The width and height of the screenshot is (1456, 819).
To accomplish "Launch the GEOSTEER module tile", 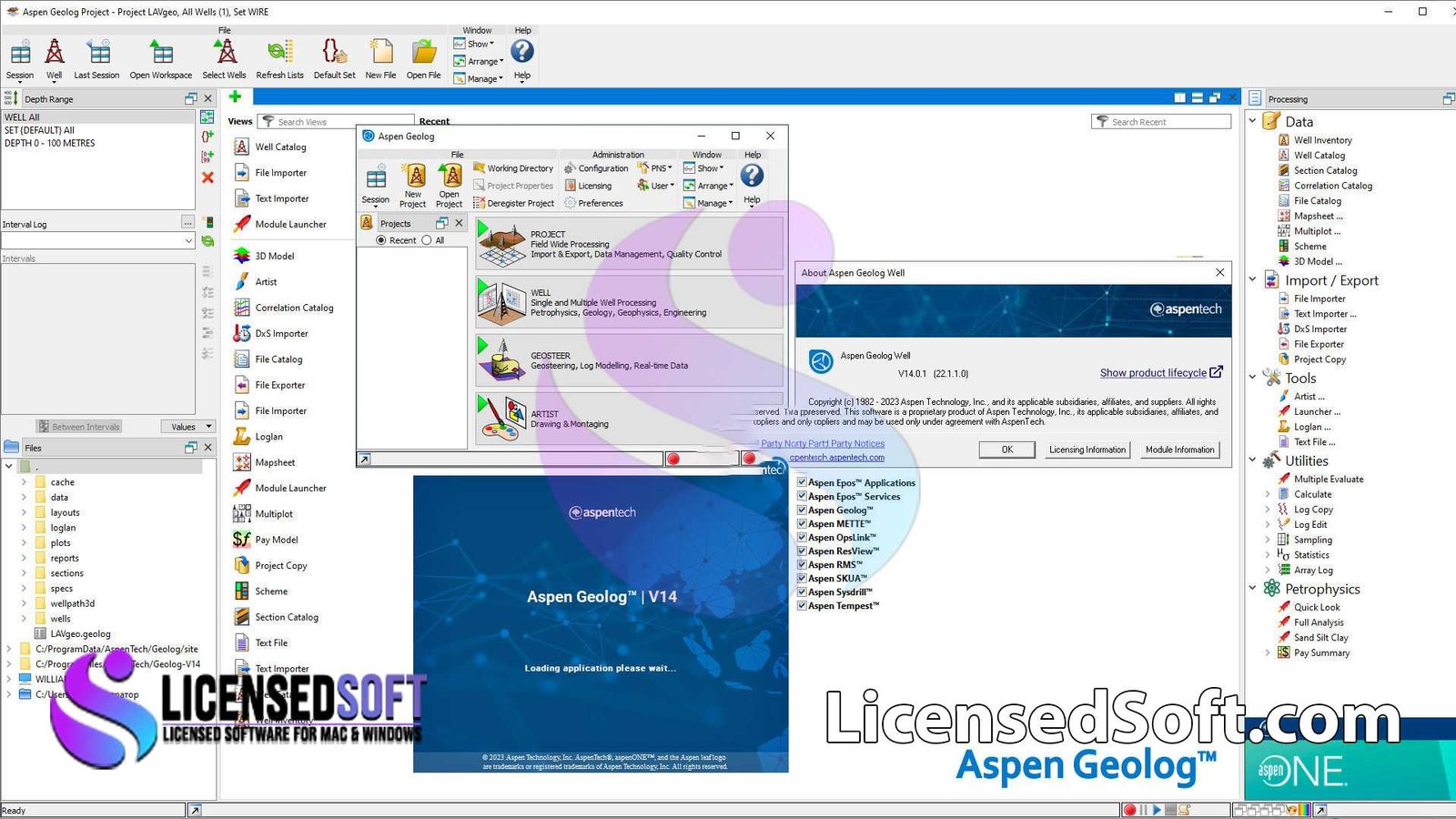I will (x=629, y=360).
